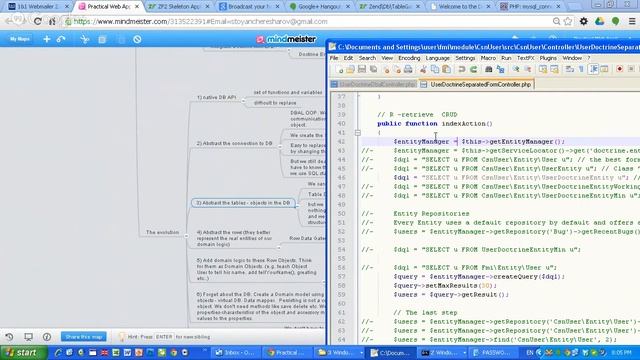Click the mindmeister logo

[286, 39]
